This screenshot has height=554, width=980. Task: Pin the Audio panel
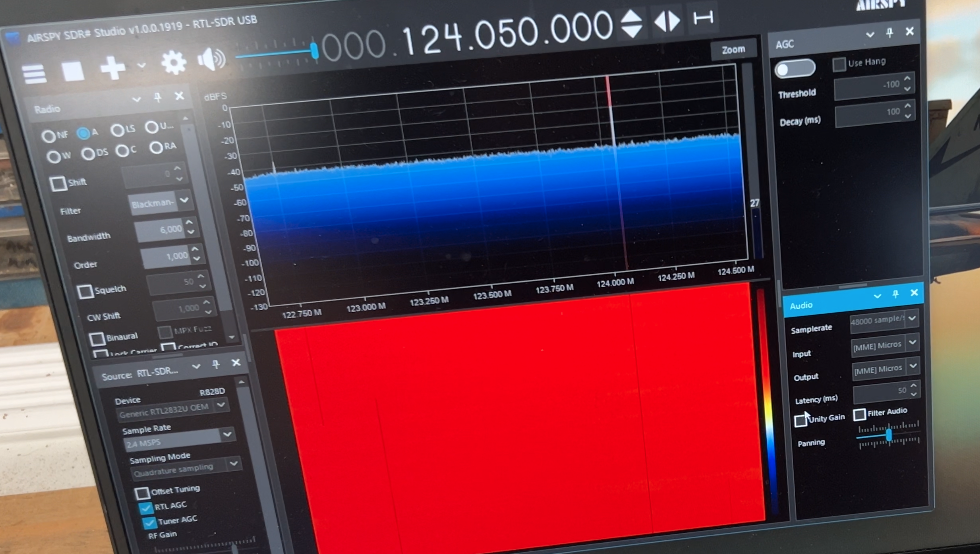tap(895, 294)
